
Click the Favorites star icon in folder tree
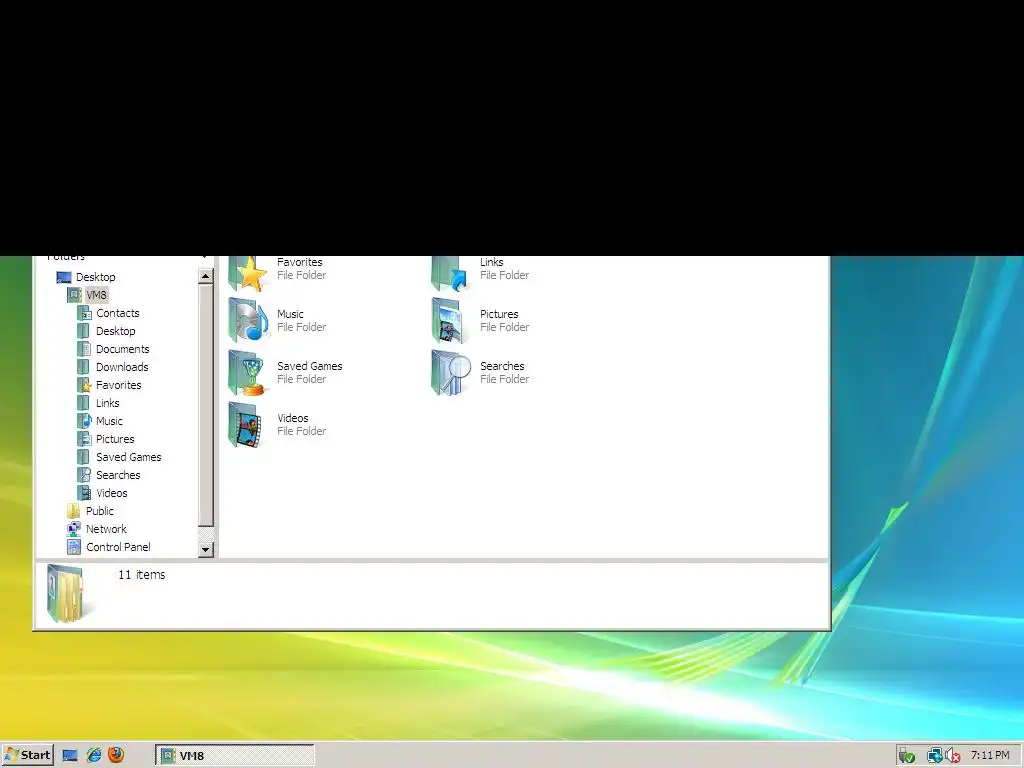pyautogui.click(x=84, y=385)
